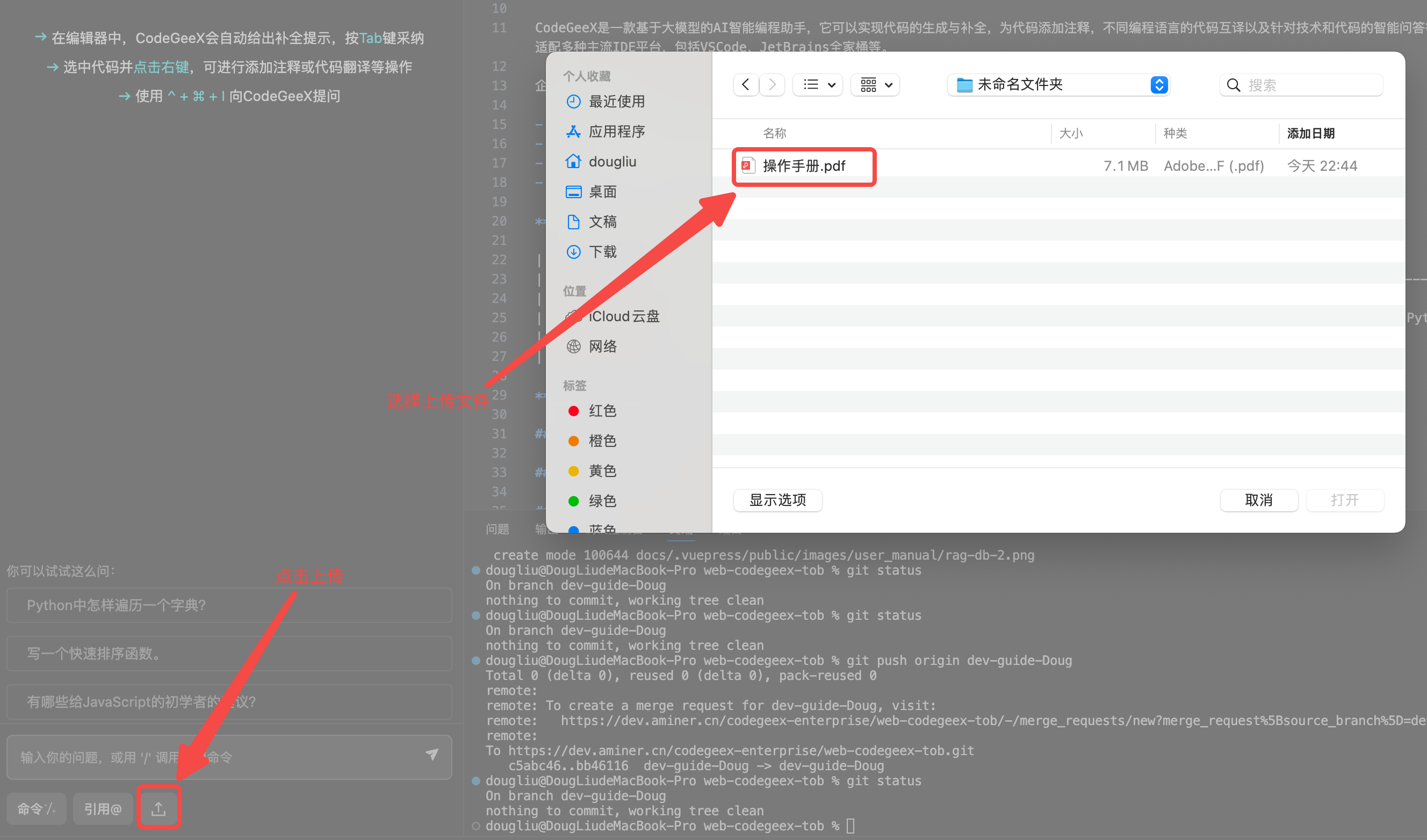Click the 桌面 desktop icon

pyautogui.click(x=574, y=192)
